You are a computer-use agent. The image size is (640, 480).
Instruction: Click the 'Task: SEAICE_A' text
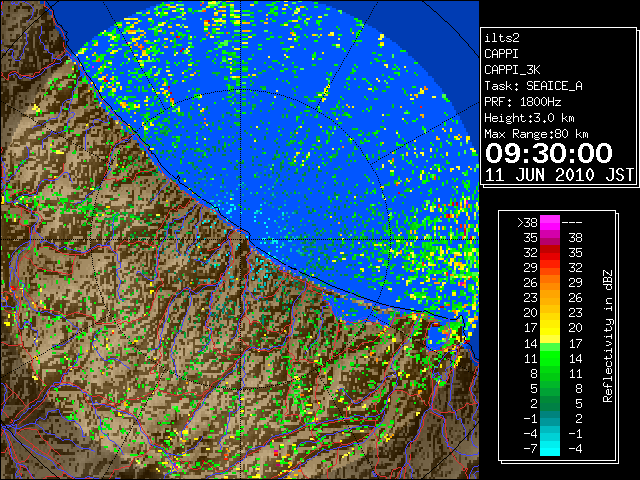coord(533,86)
